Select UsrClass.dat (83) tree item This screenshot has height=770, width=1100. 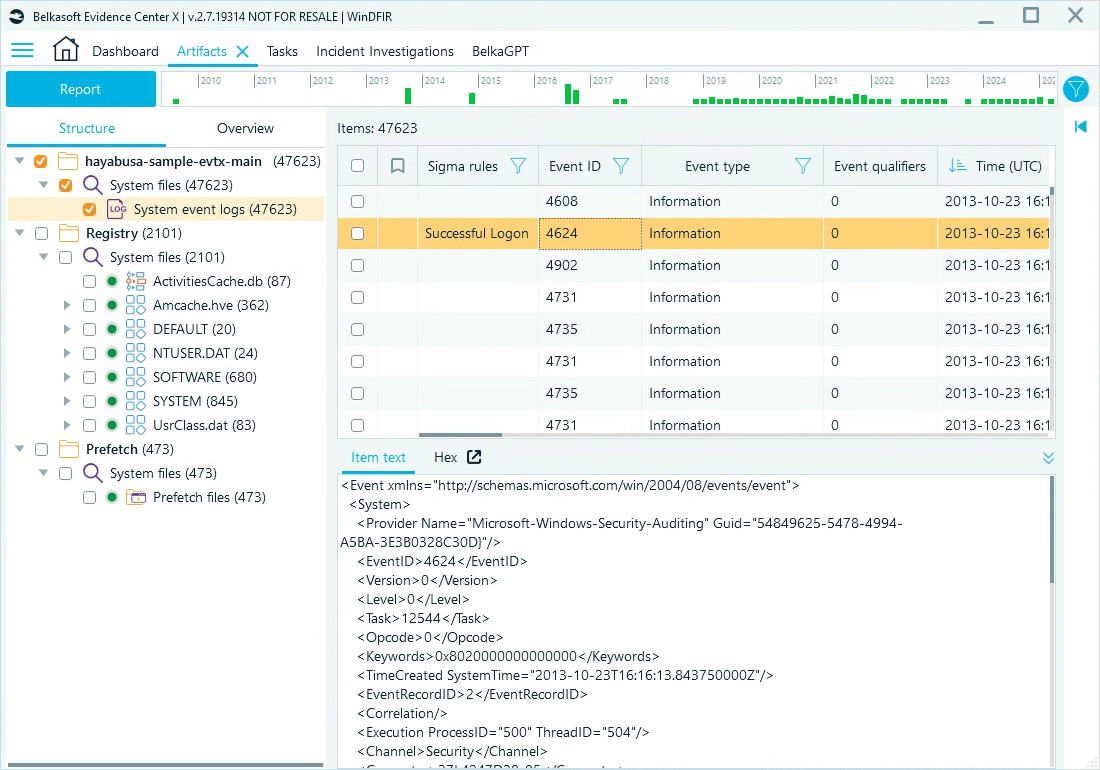coord(204,425)
